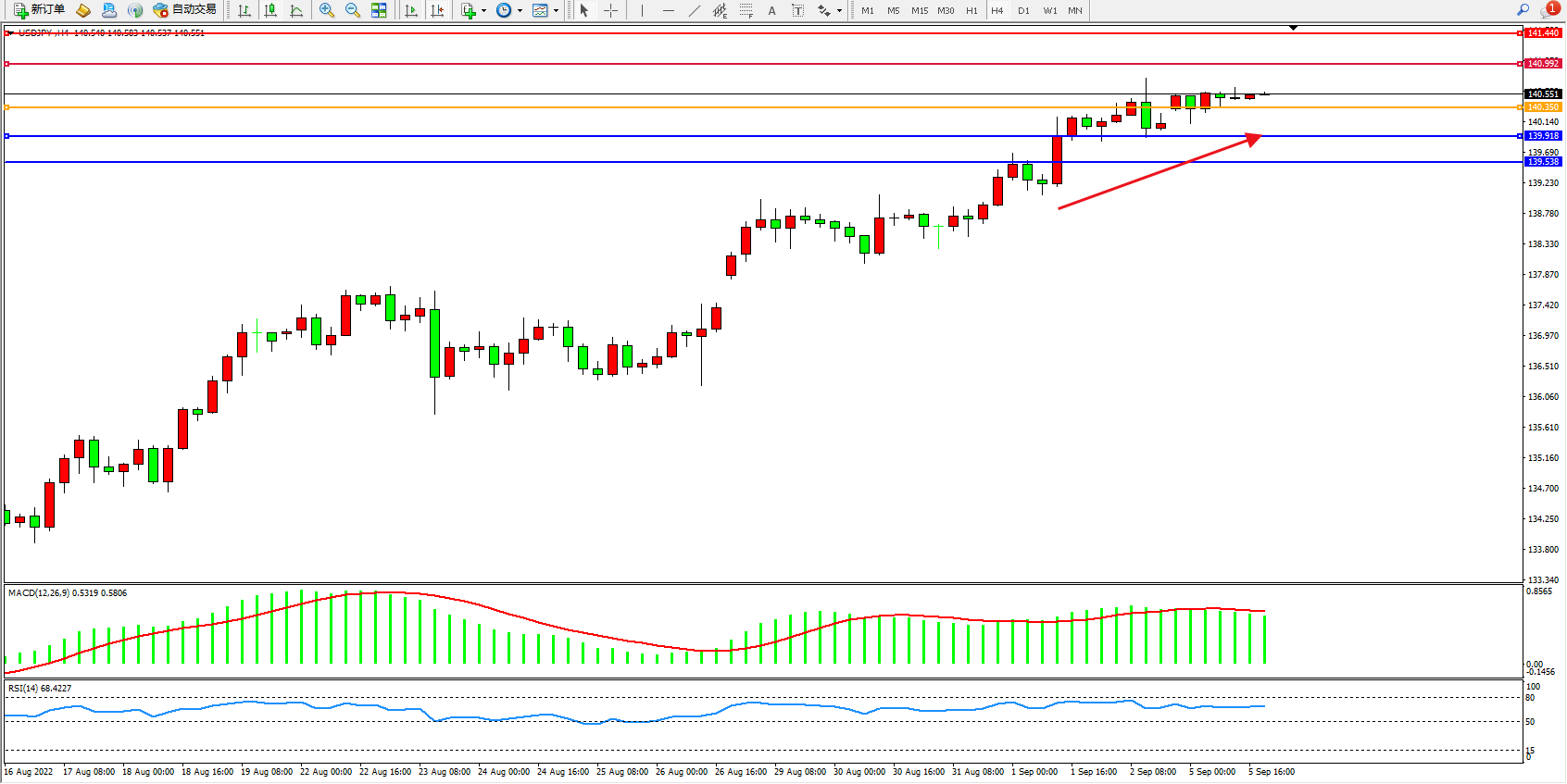Screen dimensions: 1567x784
Task: Zoom out of the chart
Action: click(x=353, y=10)
